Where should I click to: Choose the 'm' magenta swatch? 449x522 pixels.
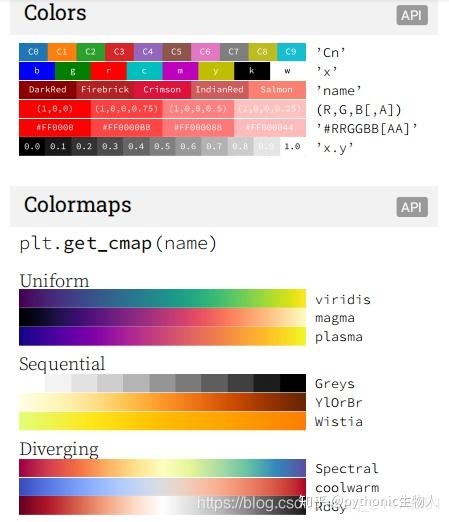(180, 71)
